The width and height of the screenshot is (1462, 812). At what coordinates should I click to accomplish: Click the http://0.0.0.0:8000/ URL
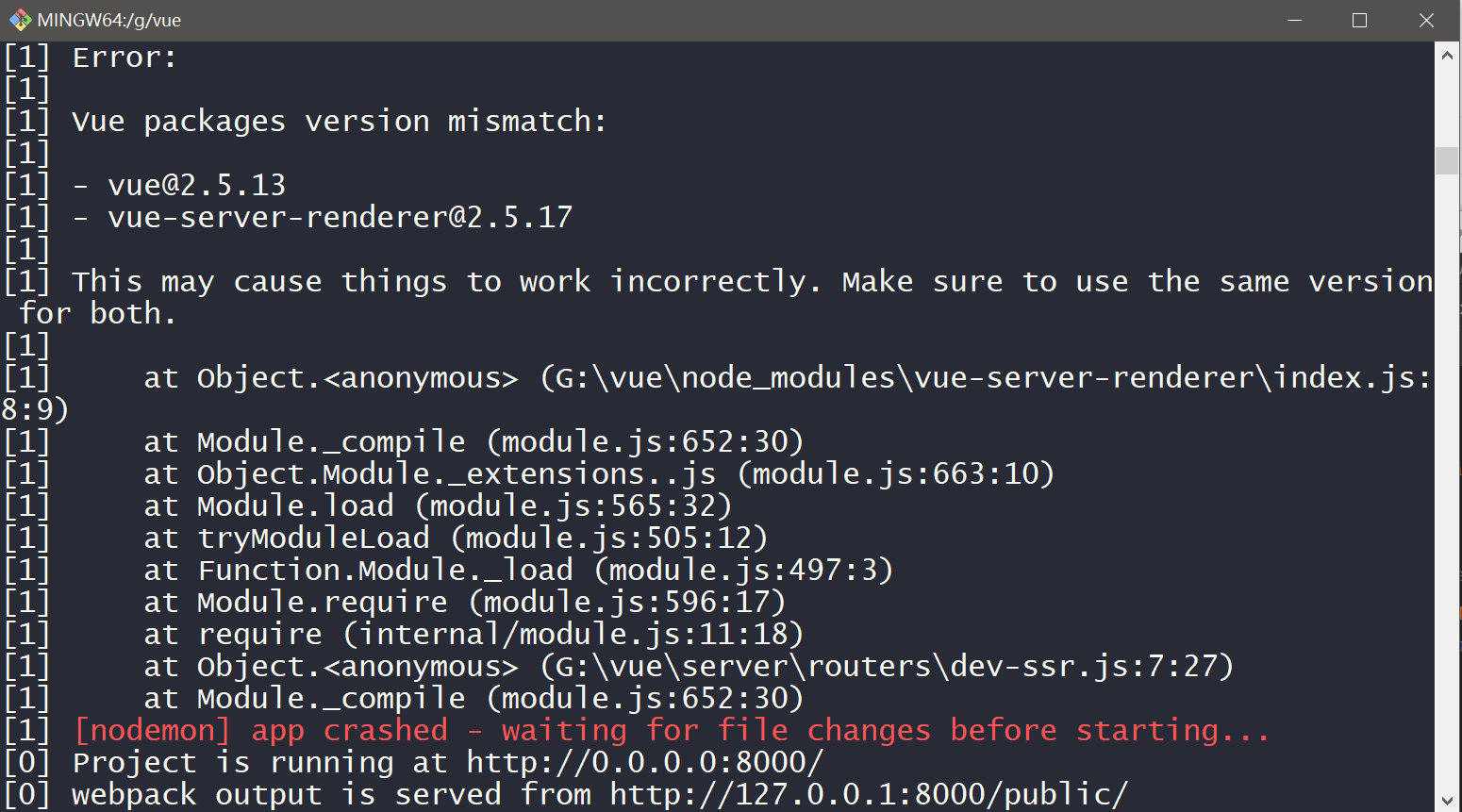point(644,762)
